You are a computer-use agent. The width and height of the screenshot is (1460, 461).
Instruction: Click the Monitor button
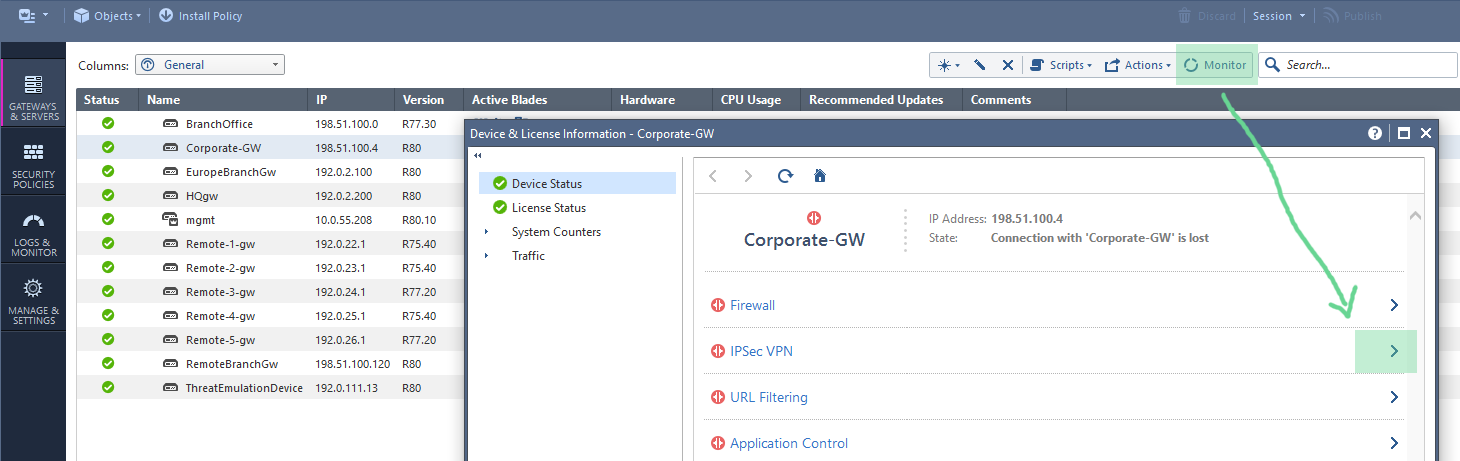click(x=1215, y=65)
